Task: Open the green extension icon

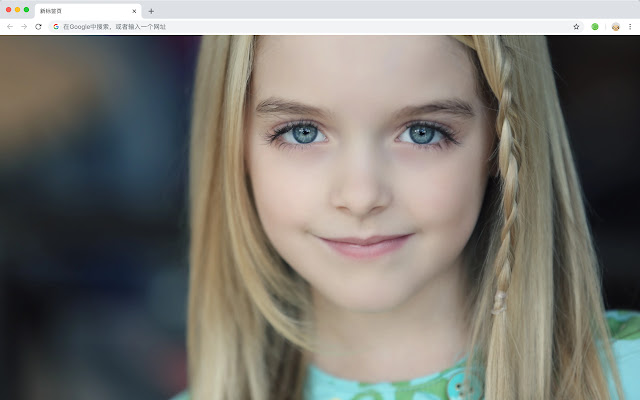Action: [x=595, y=27]
